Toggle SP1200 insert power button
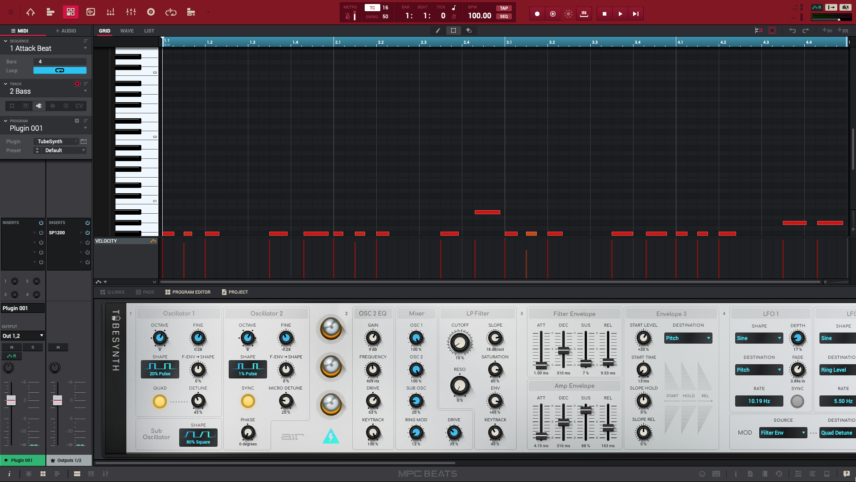Viewport: 856px width, 482px height. pyautogui.click(x=87, y=233)
